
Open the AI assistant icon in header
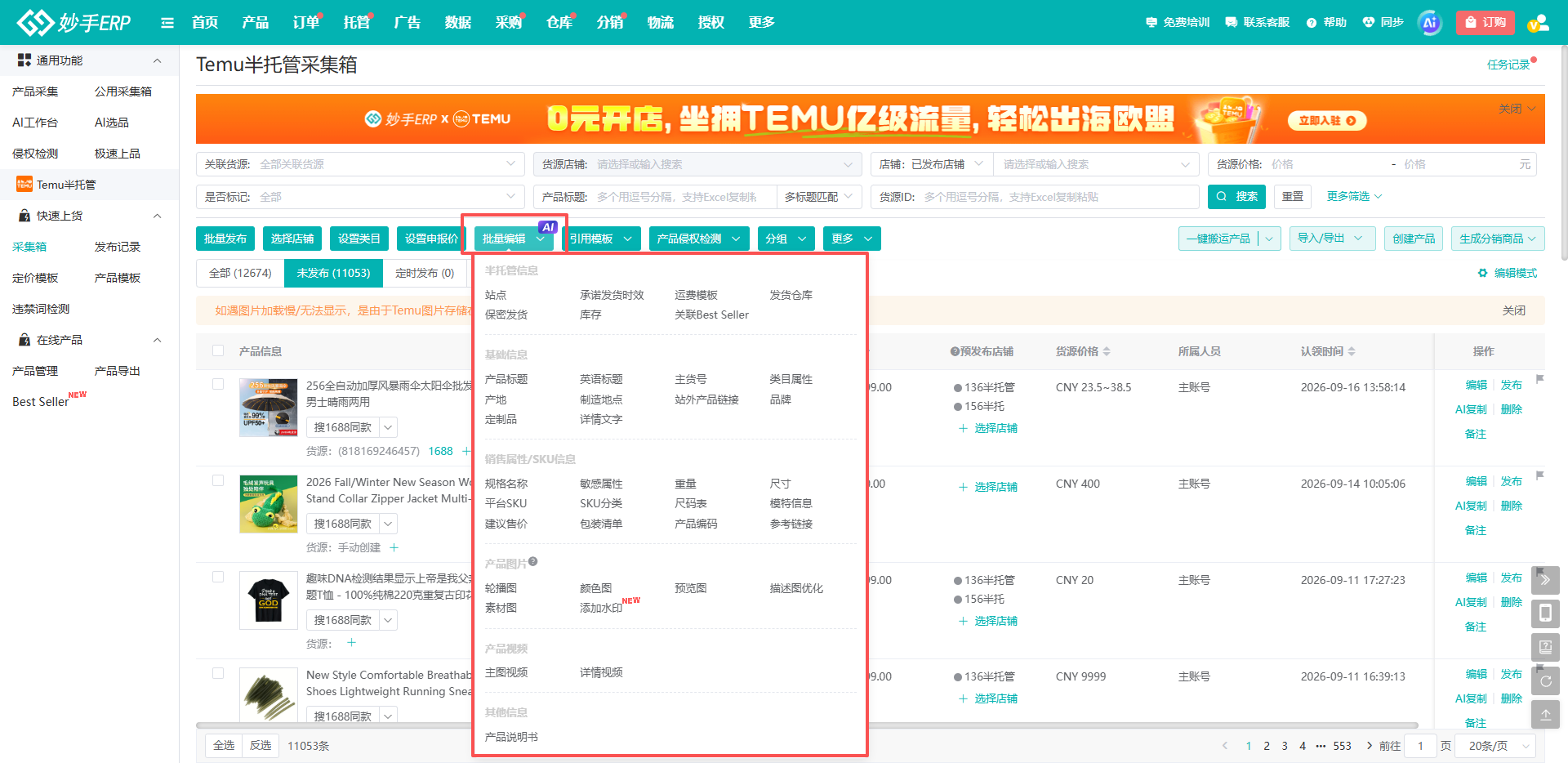tap(1430, 23)
